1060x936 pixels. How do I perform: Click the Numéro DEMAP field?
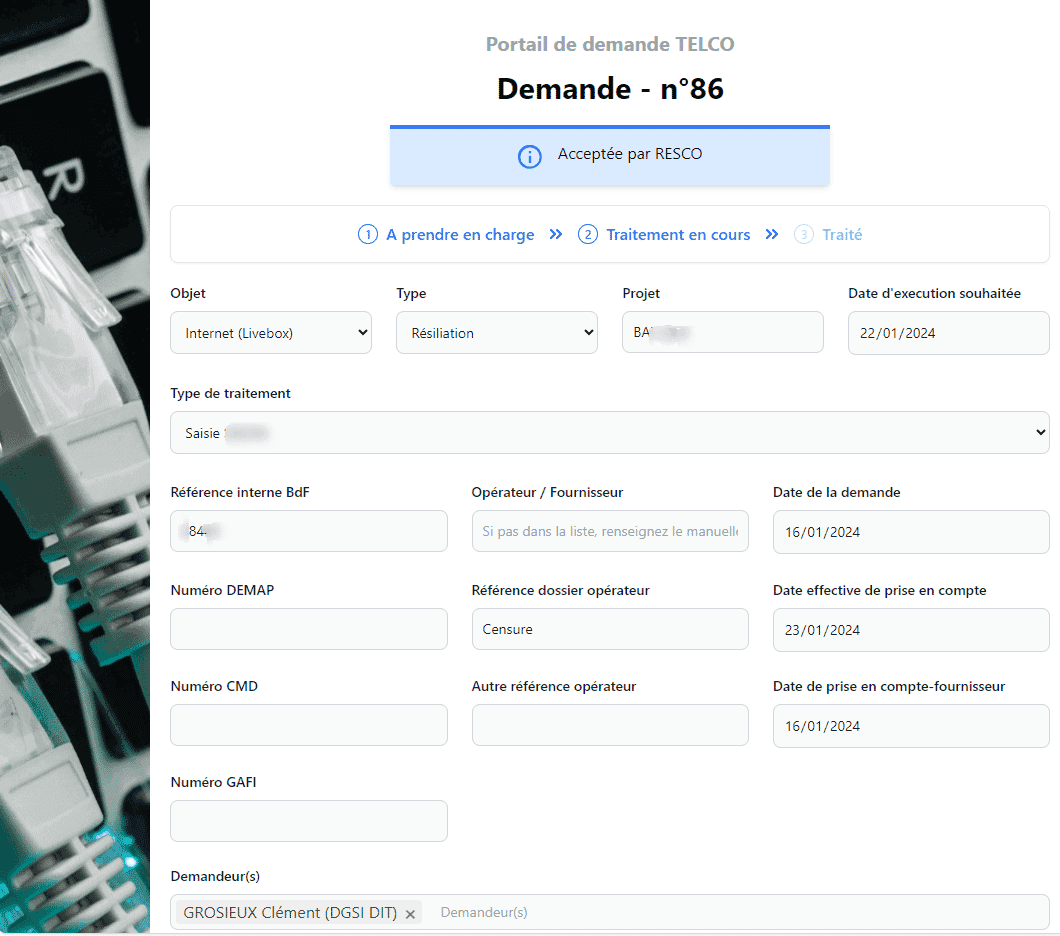click(x=308, y=629)
